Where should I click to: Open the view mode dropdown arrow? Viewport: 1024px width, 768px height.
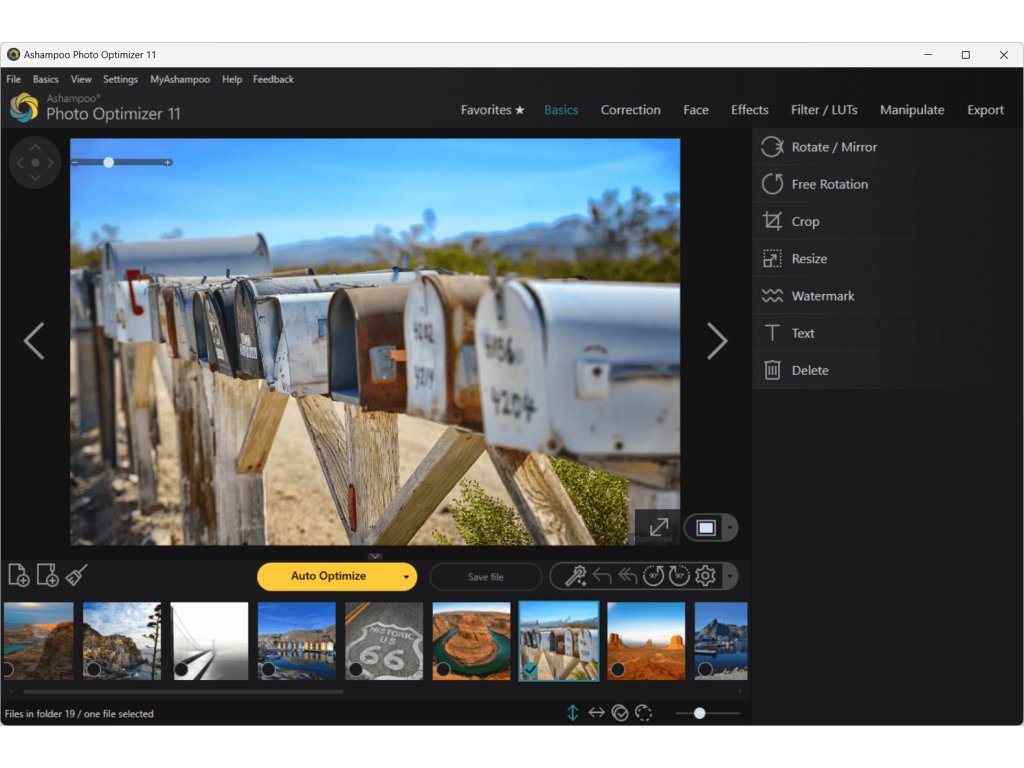[x=731, y=527]
